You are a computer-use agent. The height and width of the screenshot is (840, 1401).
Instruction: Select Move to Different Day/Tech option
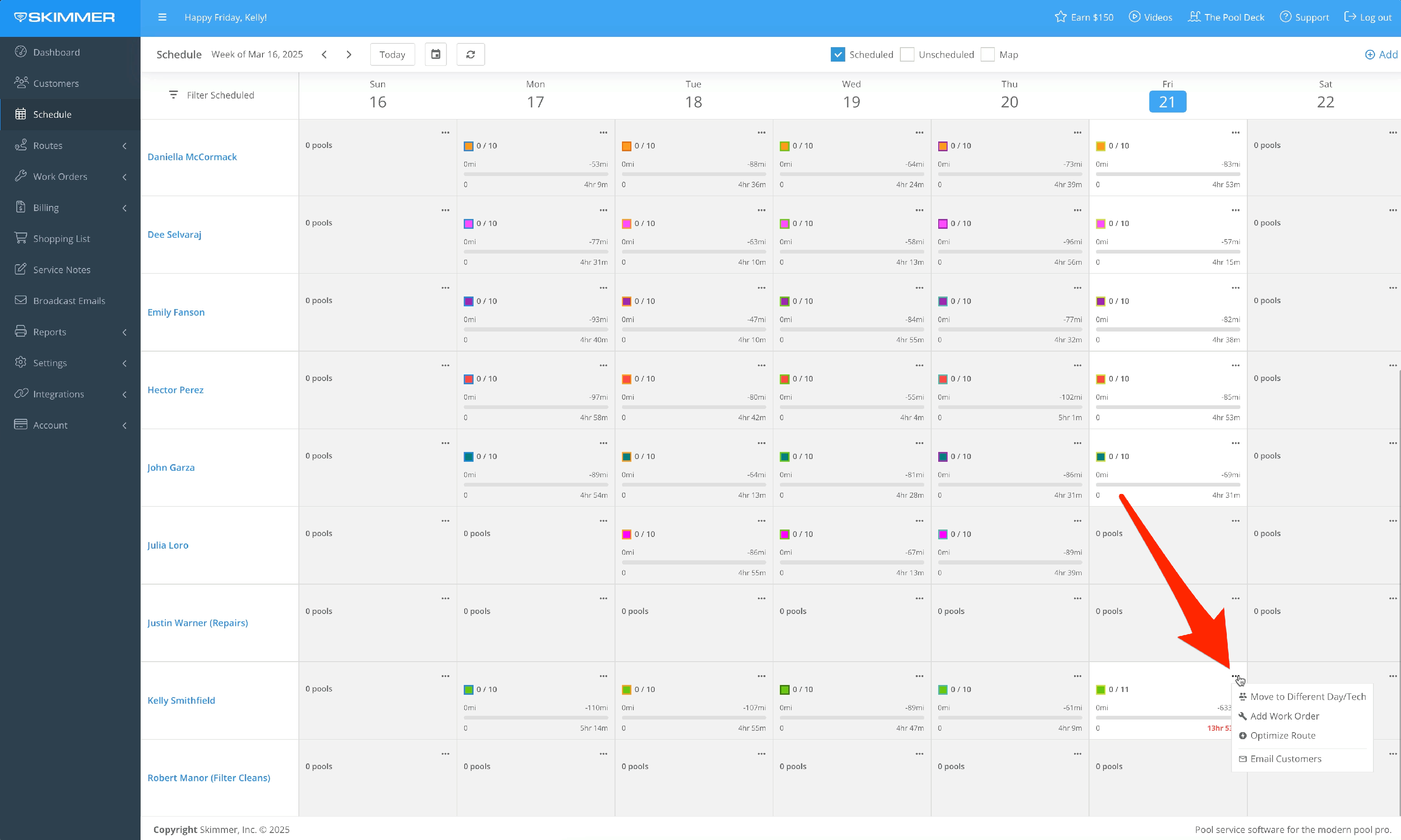pyautogui.click(x=1307, y=696)
